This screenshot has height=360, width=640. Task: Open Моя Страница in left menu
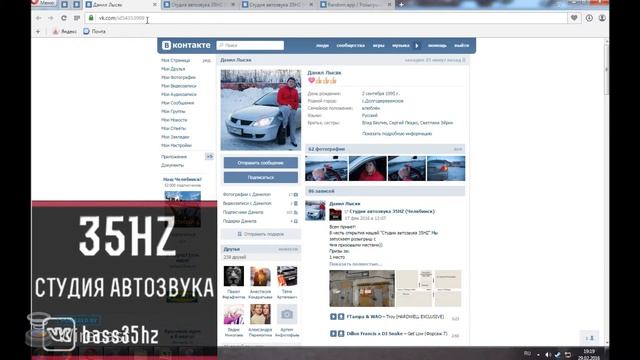coord(176,60)
